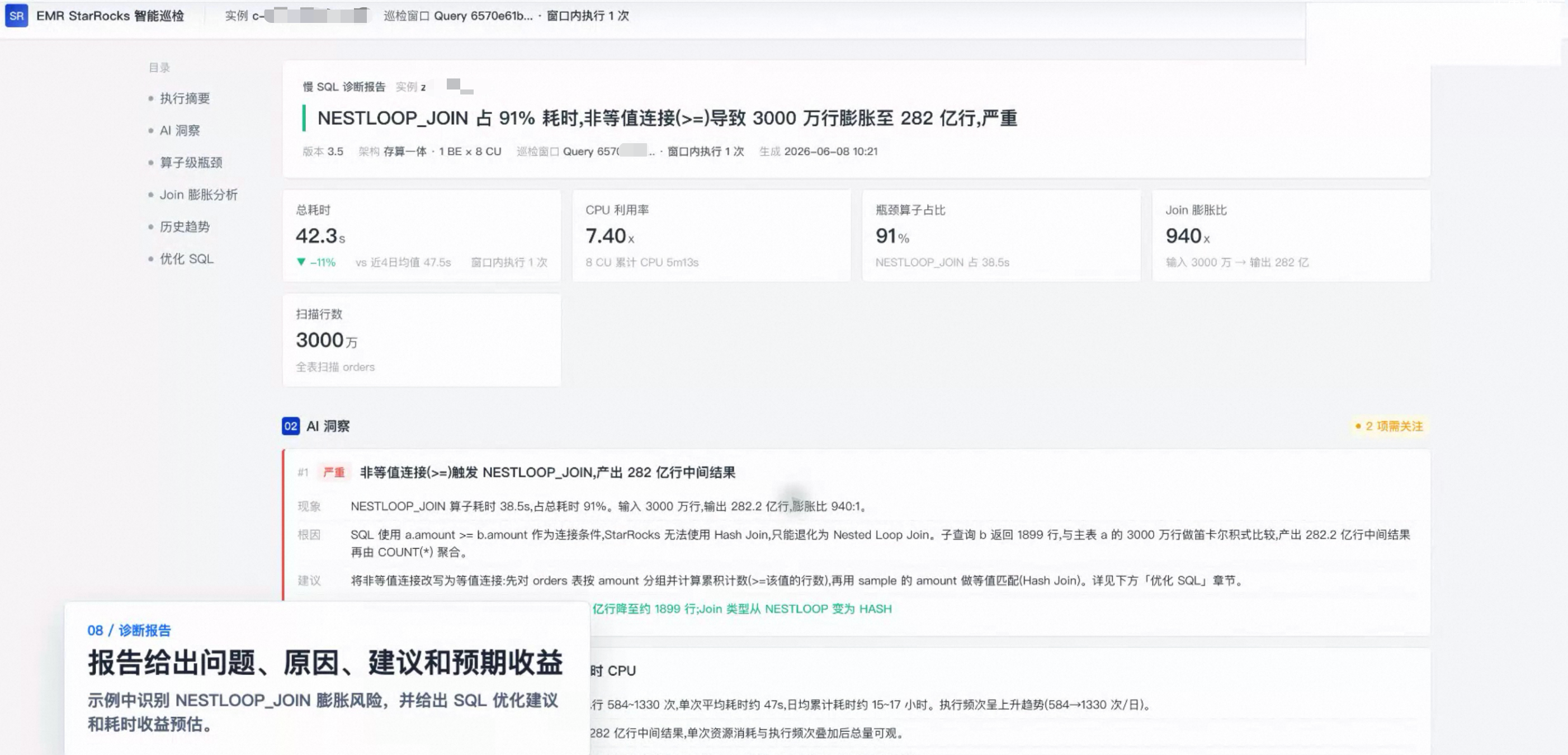This screenshot has height=755, width=1568.
Task: Click the 91% 瓶颈算子占比 value
Action: (x=892, y=236)
